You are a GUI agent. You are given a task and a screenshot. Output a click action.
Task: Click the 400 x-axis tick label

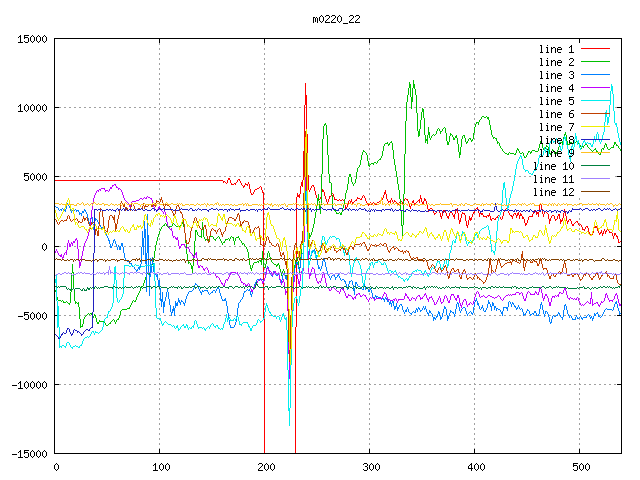point(475,467)
